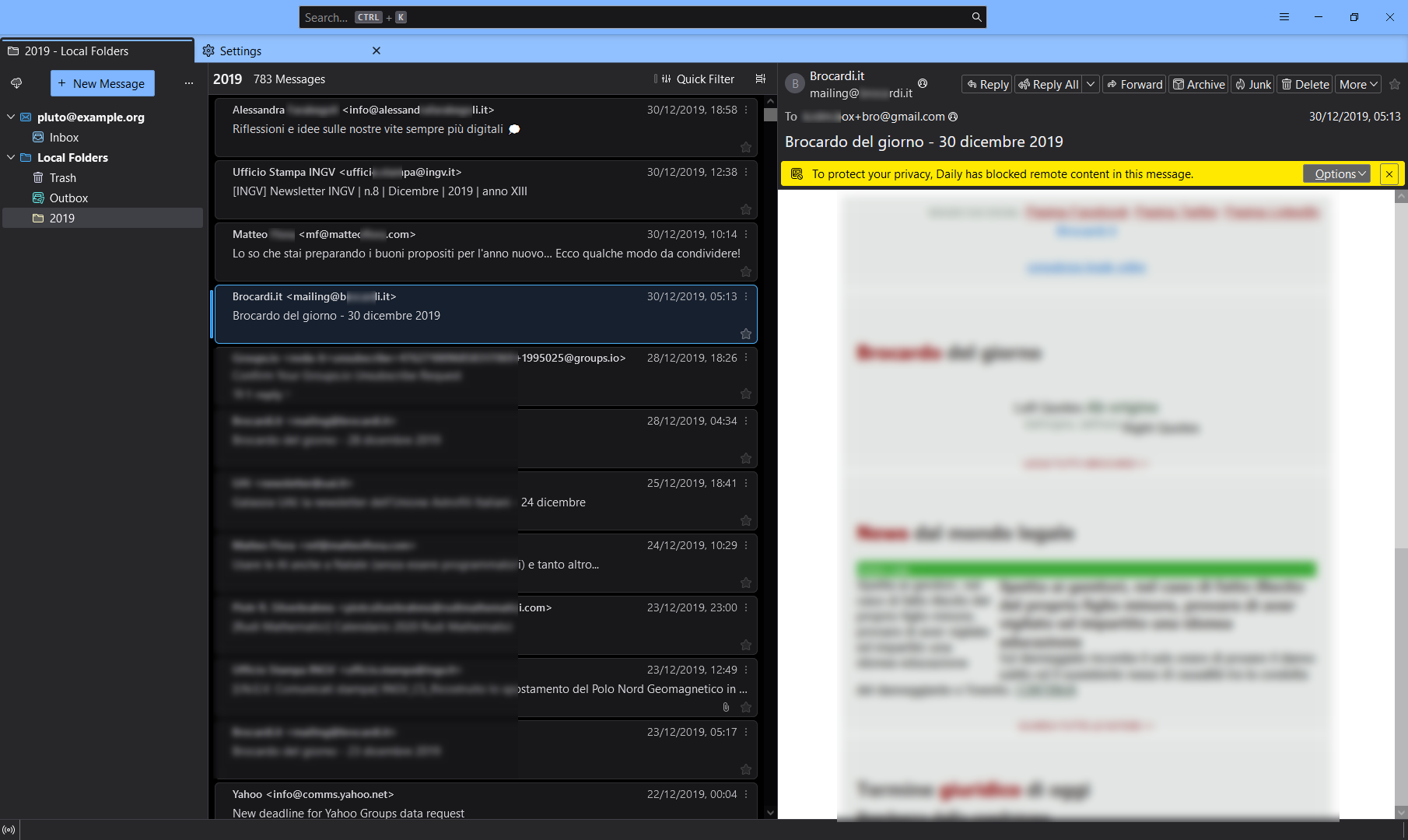The image size is (1408, 840).
Task: Click attachment paperclip on 23/12/2019, 12:49 message
Action: 726,707
